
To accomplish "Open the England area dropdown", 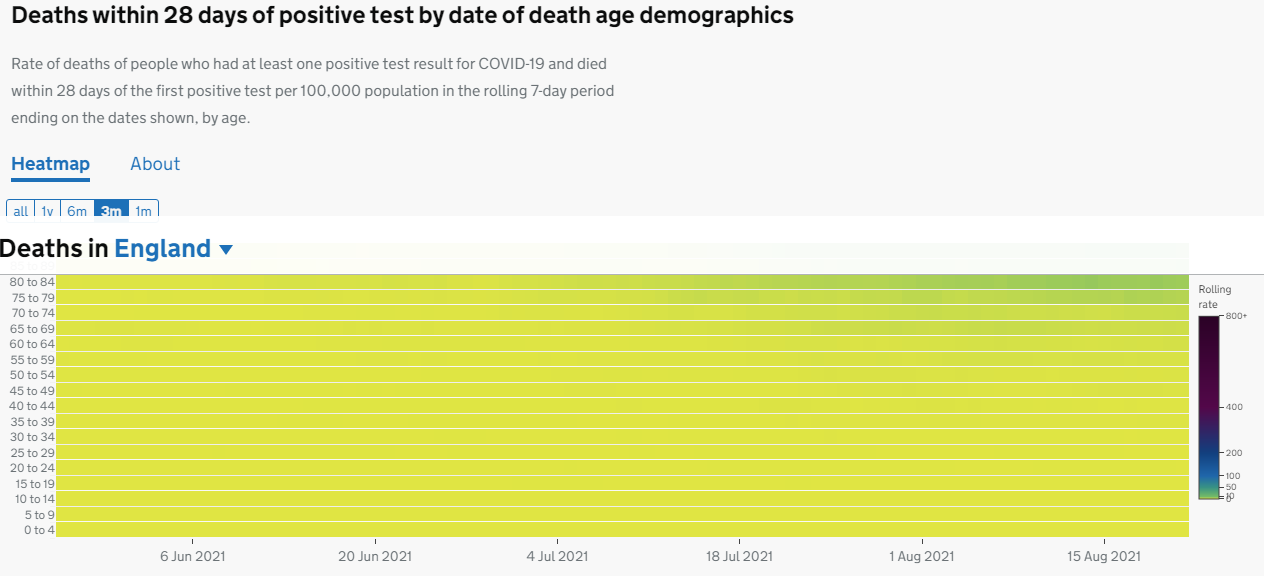I will 163,249.
